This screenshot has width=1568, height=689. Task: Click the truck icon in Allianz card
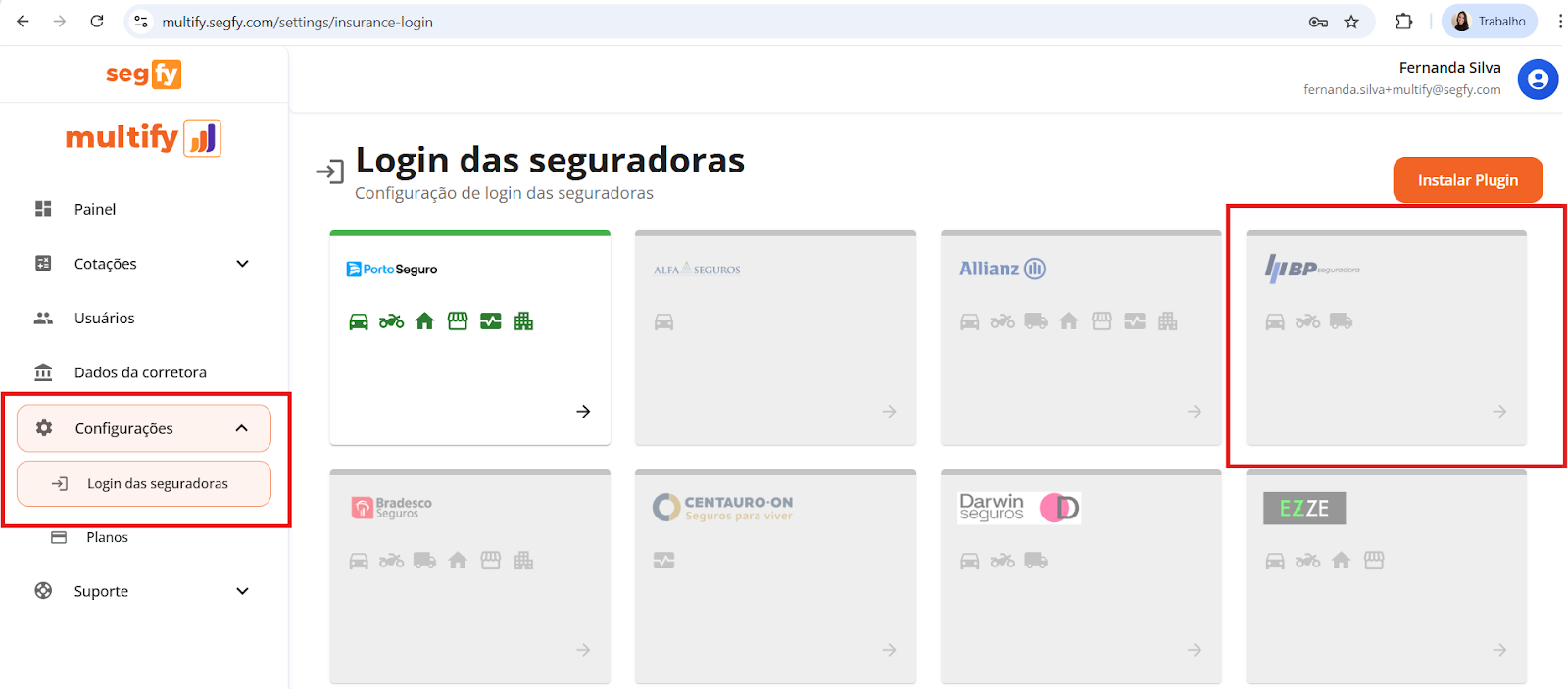pyautogui.click(x=1036, y=321)
